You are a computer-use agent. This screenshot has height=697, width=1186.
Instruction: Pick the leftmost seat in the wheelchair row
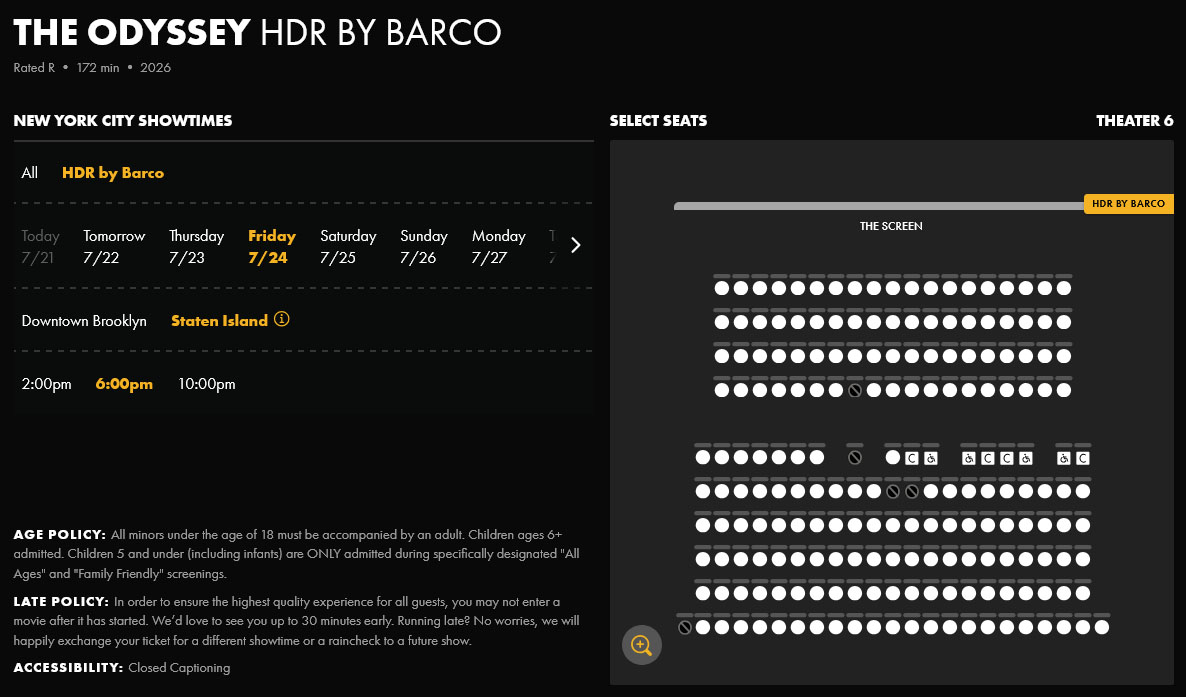point(703,457)
